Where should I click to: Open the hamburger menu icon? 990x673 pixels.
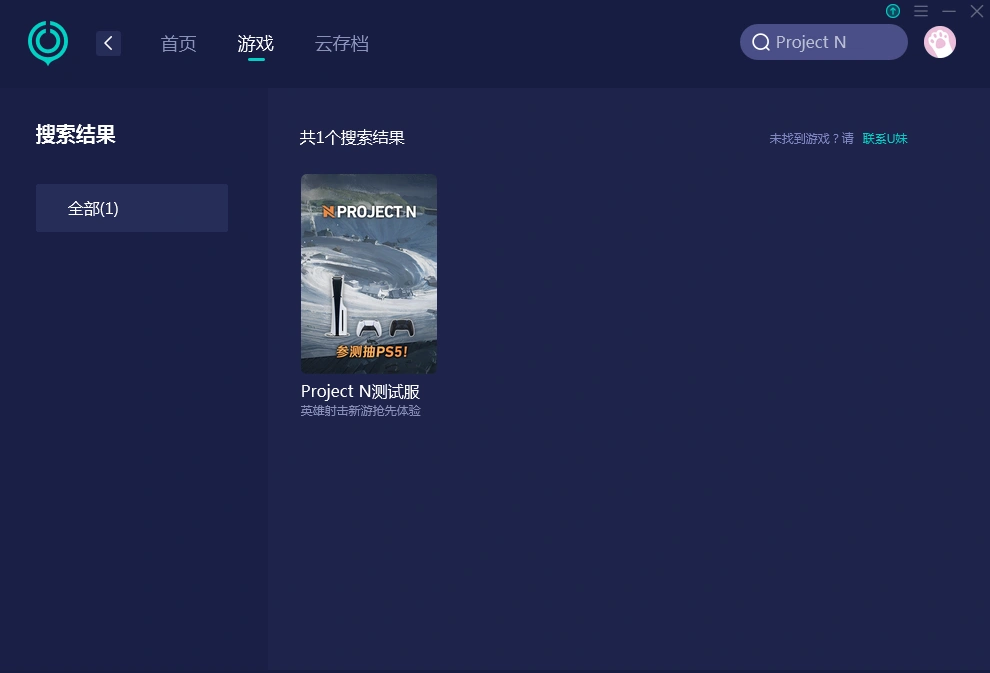[x=921, y=11]
